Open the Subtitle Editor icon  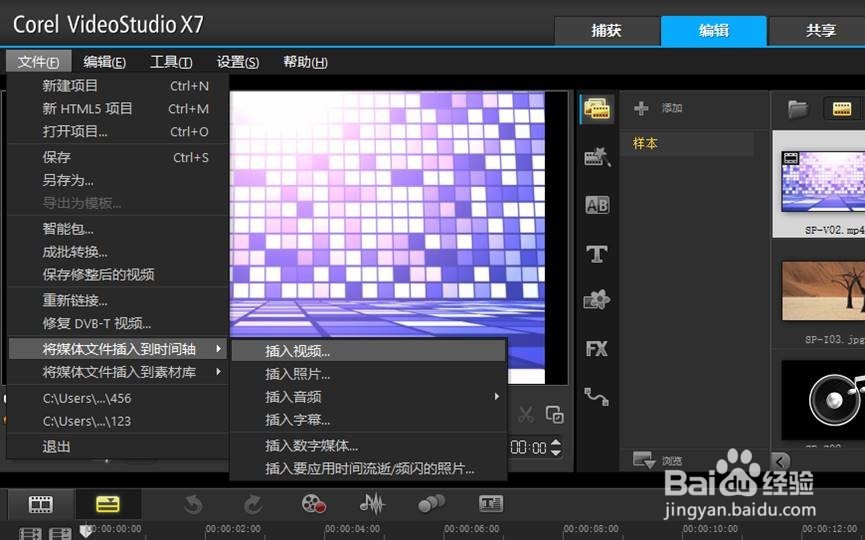[491, 503]
